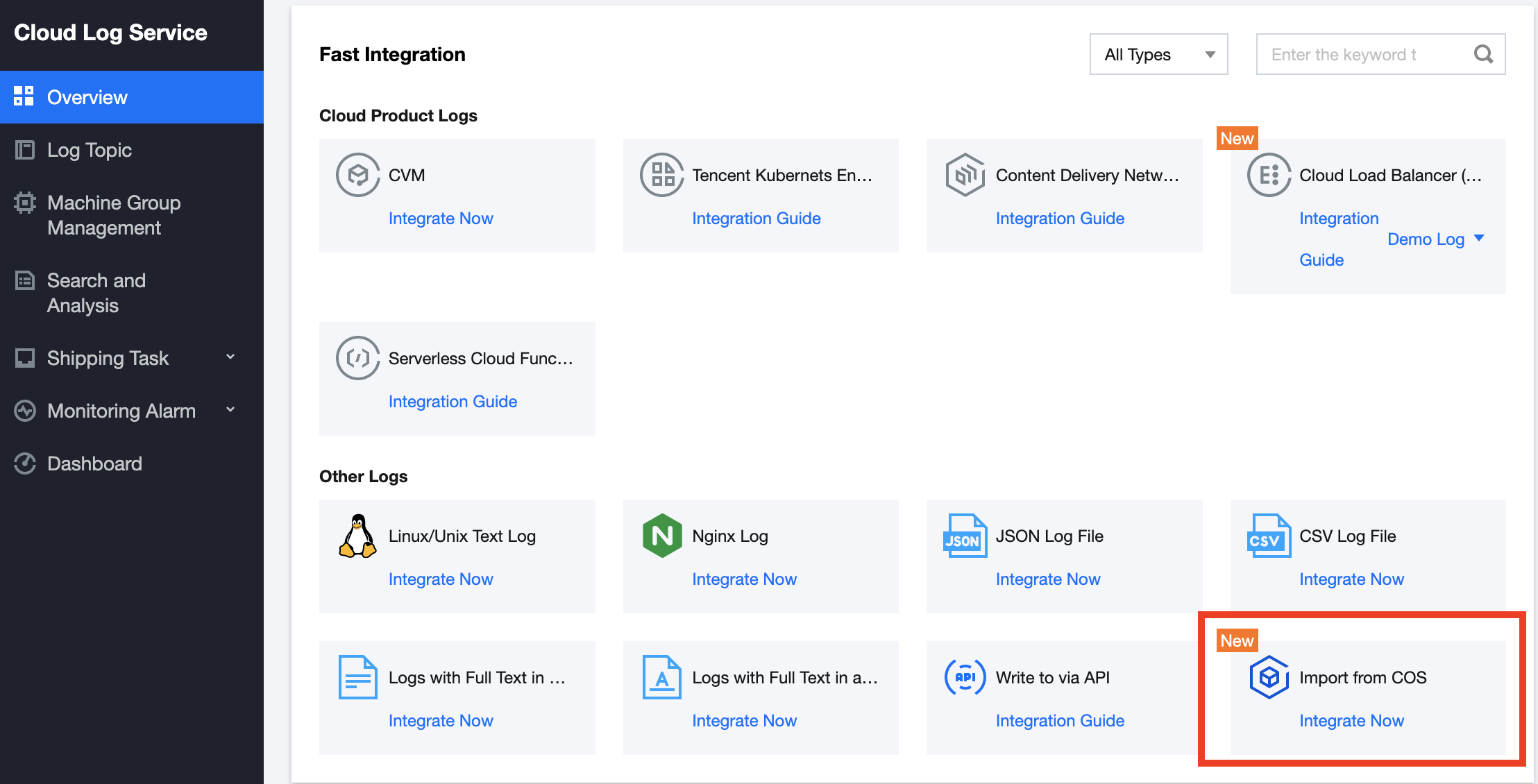Open Serverless Cloud Function Integration Guide
This screenshot has height=784, width=1538.
coord(453,402)
